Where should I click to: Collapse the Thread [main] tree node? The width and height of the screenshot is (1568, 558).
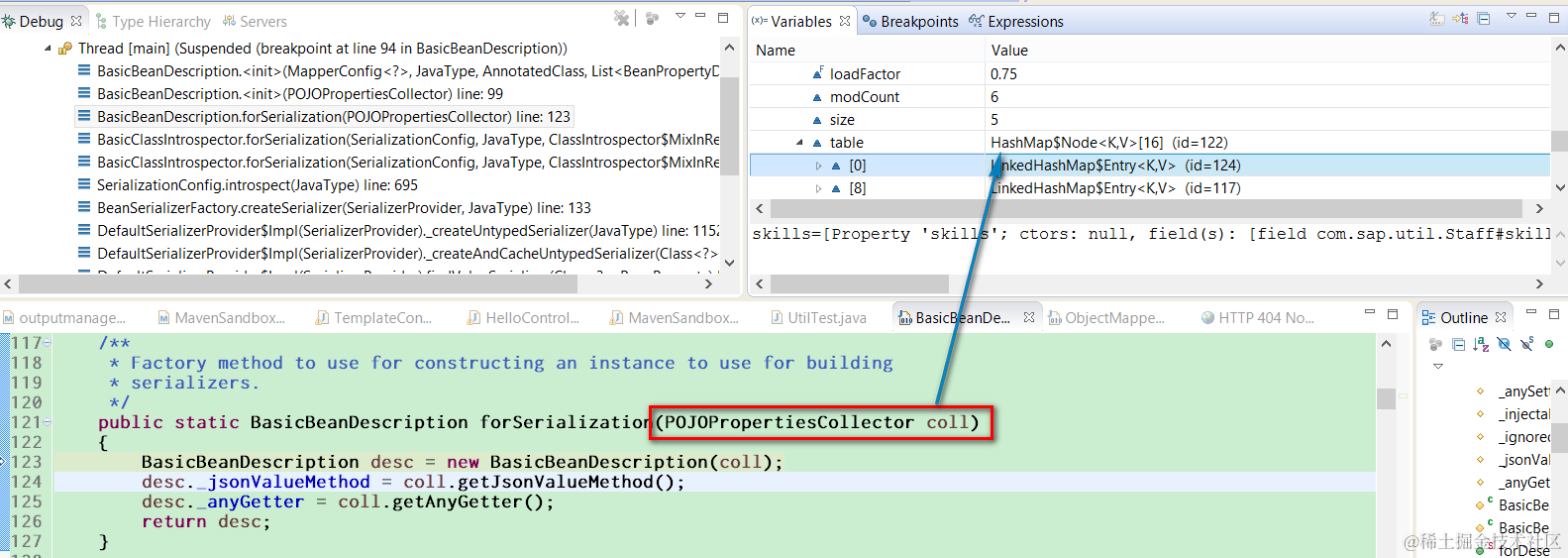pyautogui.click(x=48, y=49)
